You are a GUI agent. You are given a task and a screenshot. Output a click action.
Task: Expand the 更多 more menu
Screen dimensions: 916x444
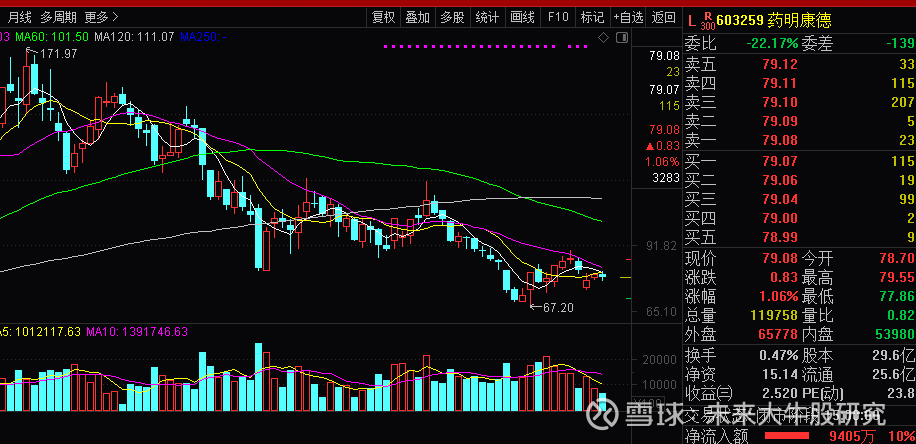pos(101,17)
